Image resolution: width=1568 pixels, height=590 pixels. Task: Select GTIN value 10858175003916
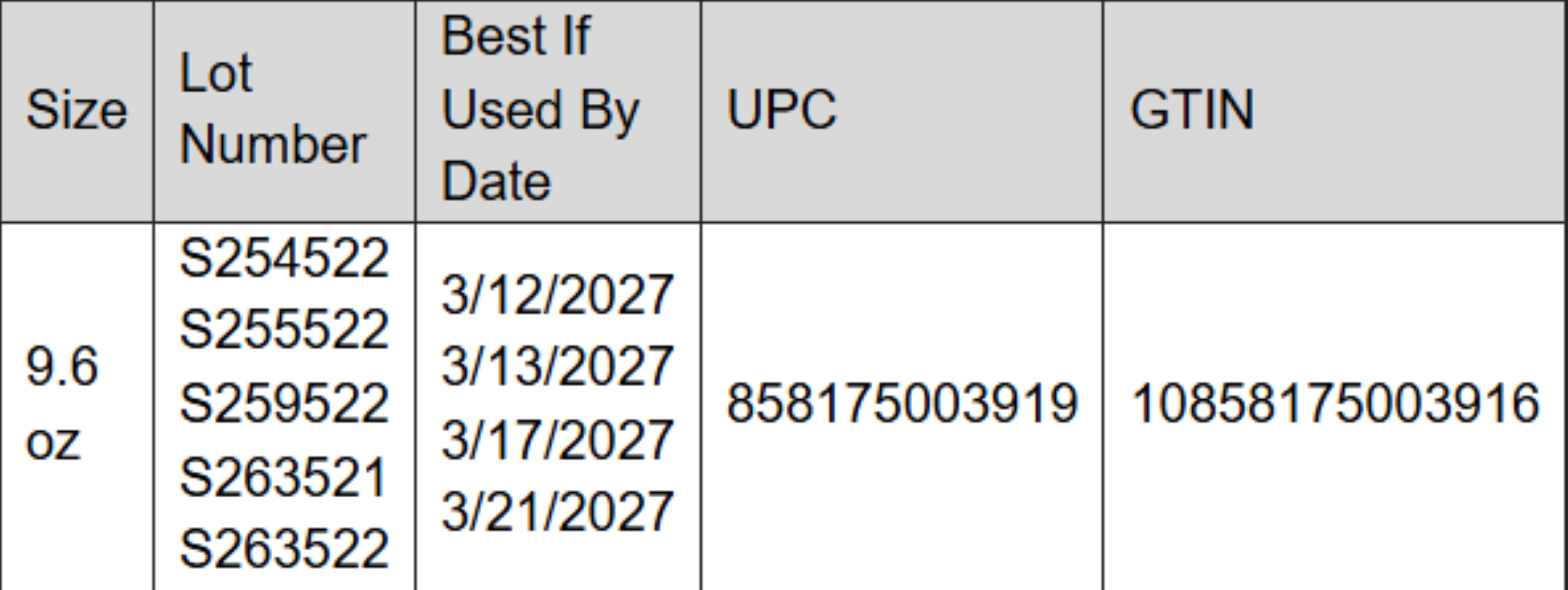(x=1335, y=403)
